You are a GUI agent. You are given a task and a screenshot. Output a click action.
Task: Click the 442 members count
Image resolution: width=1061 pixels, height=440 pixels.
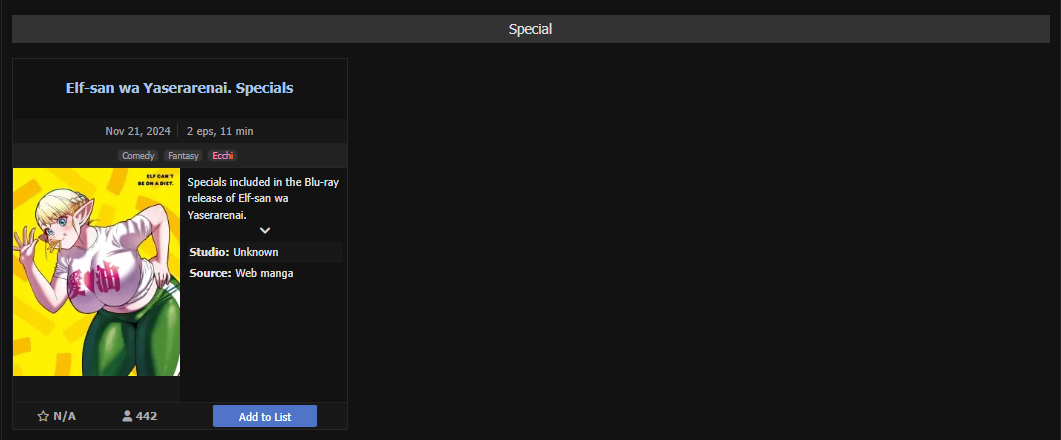tap(146, 416)
